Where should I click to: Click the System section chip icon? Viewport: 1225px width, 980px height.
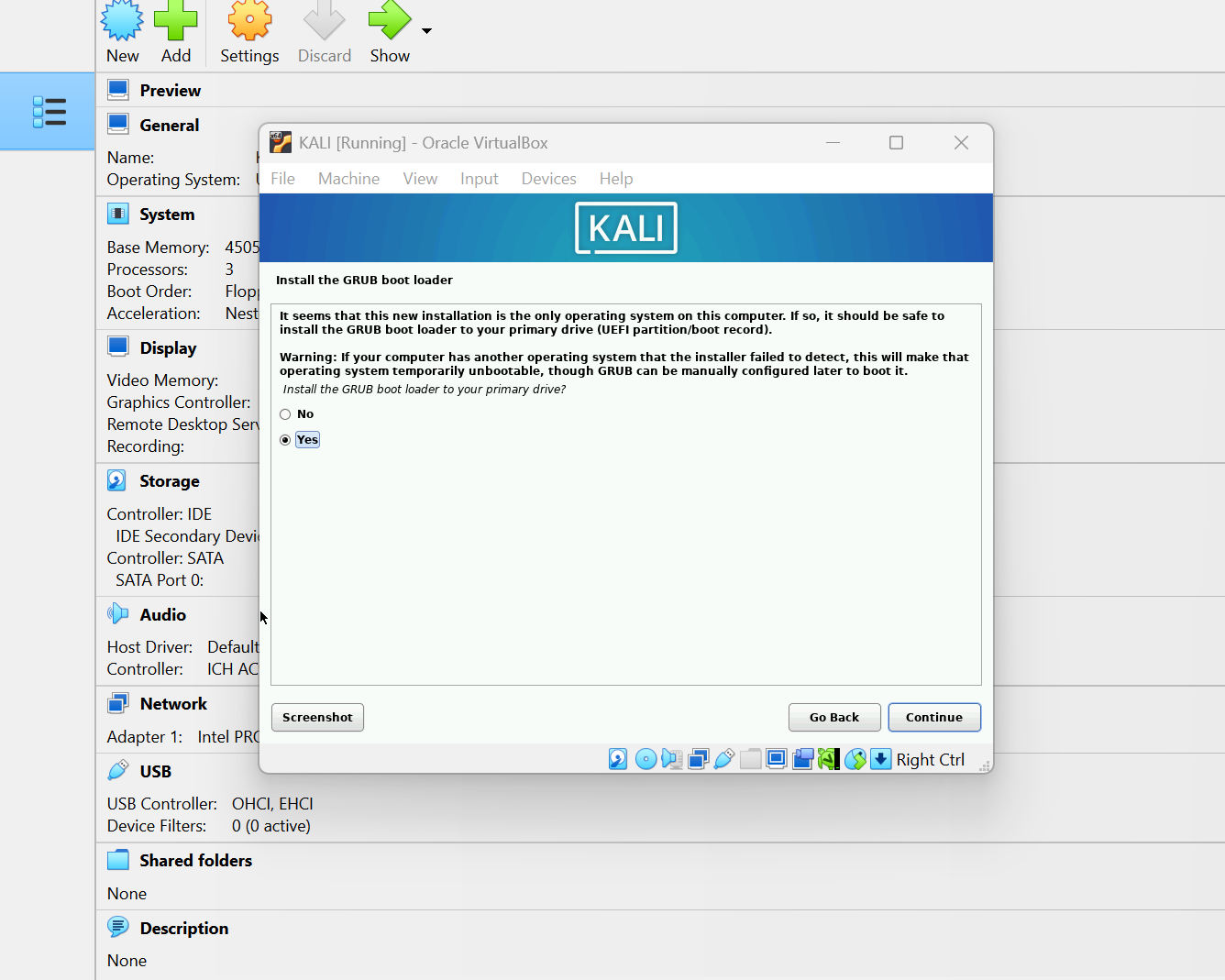pos(118,214)
